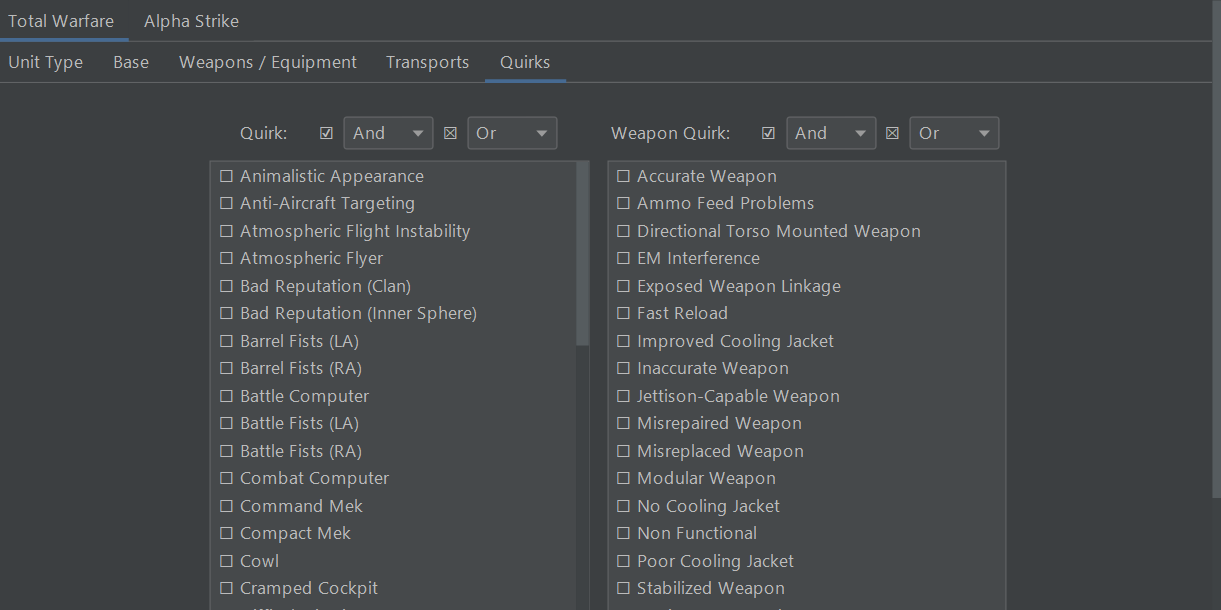This screenshot has height=610, width=1221.
Task: Select the Modular Weapon quirk checkbox
Action: pyautogui.click(x=623, y=478)
